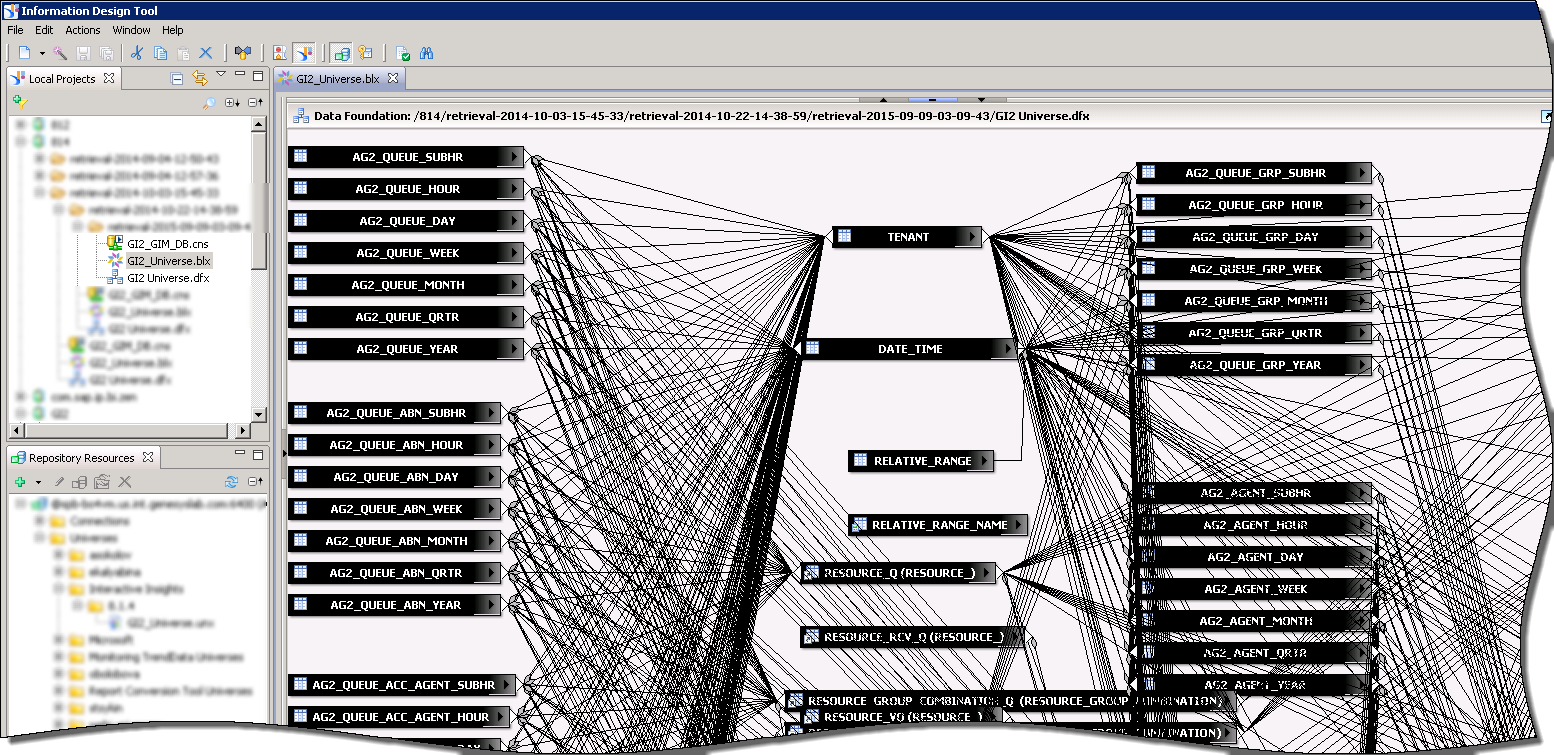1554x755 pixels.
Task: Click the Local Projects scrollbar down arrow
Action: click(x=258, y=415)
